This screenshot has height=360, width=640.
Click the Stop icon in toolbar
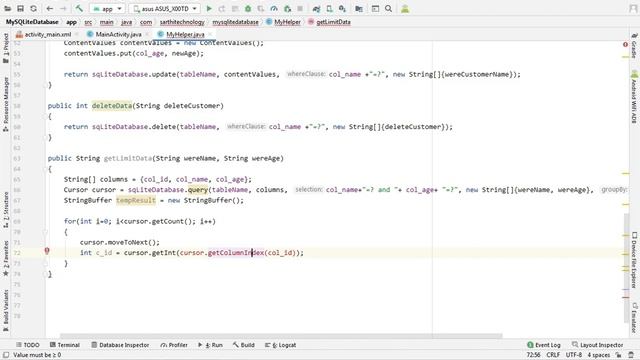(300, 9)
